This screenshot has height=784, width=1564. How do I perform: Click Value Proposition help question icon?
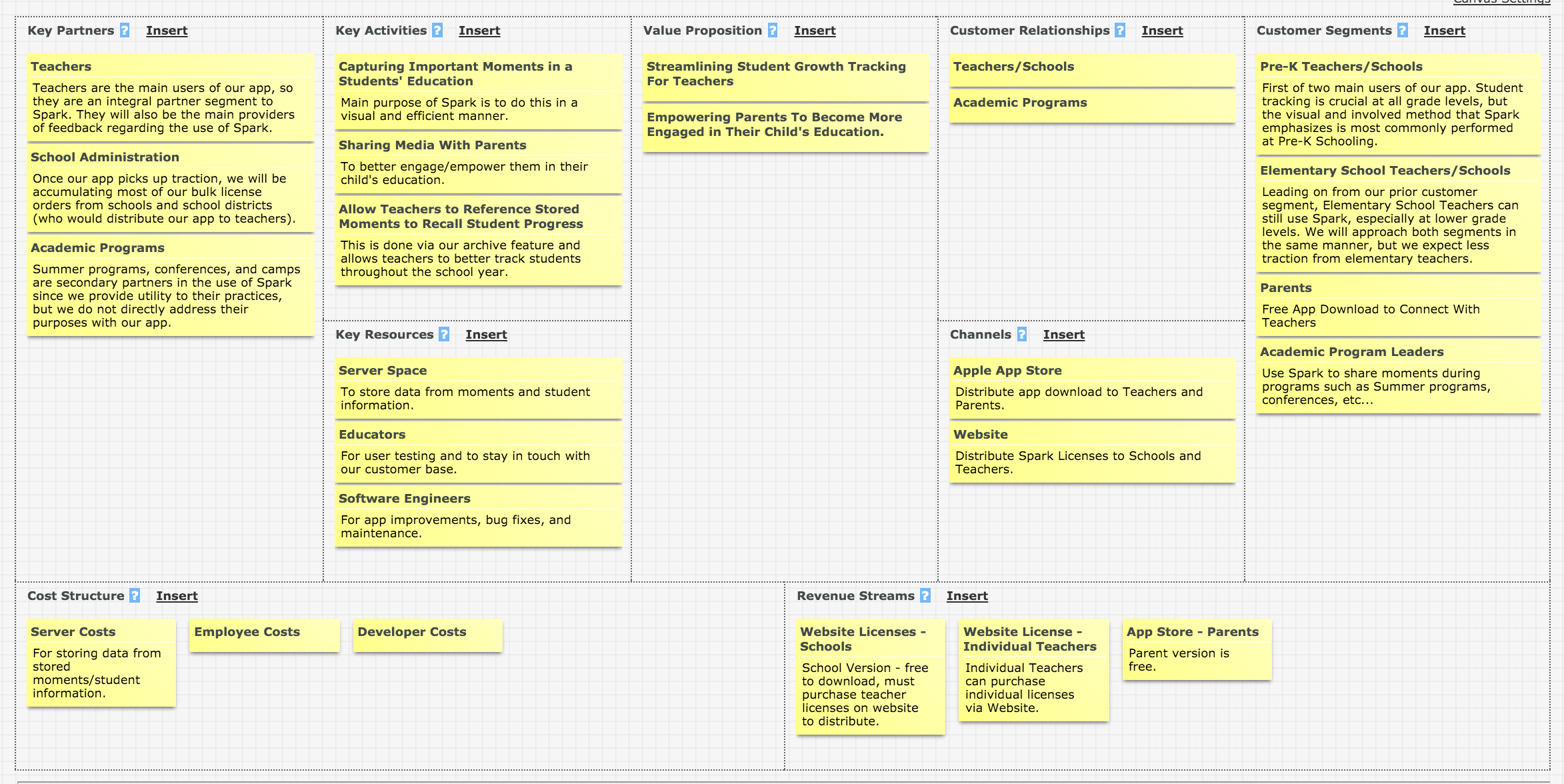point(773,31)
